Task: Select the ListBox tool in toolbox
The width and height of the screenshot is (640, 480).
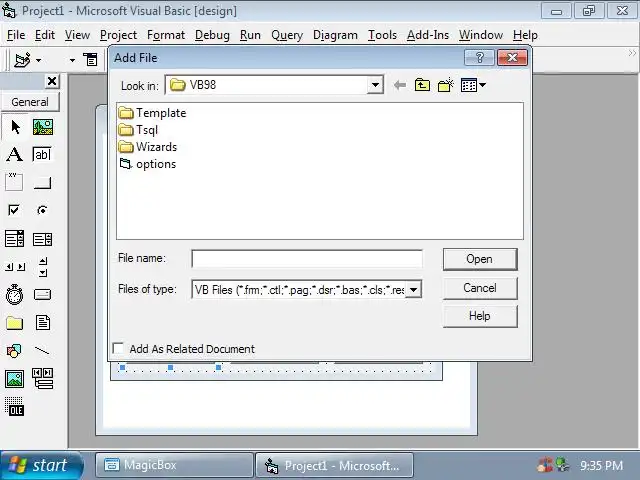Action: 42,239
